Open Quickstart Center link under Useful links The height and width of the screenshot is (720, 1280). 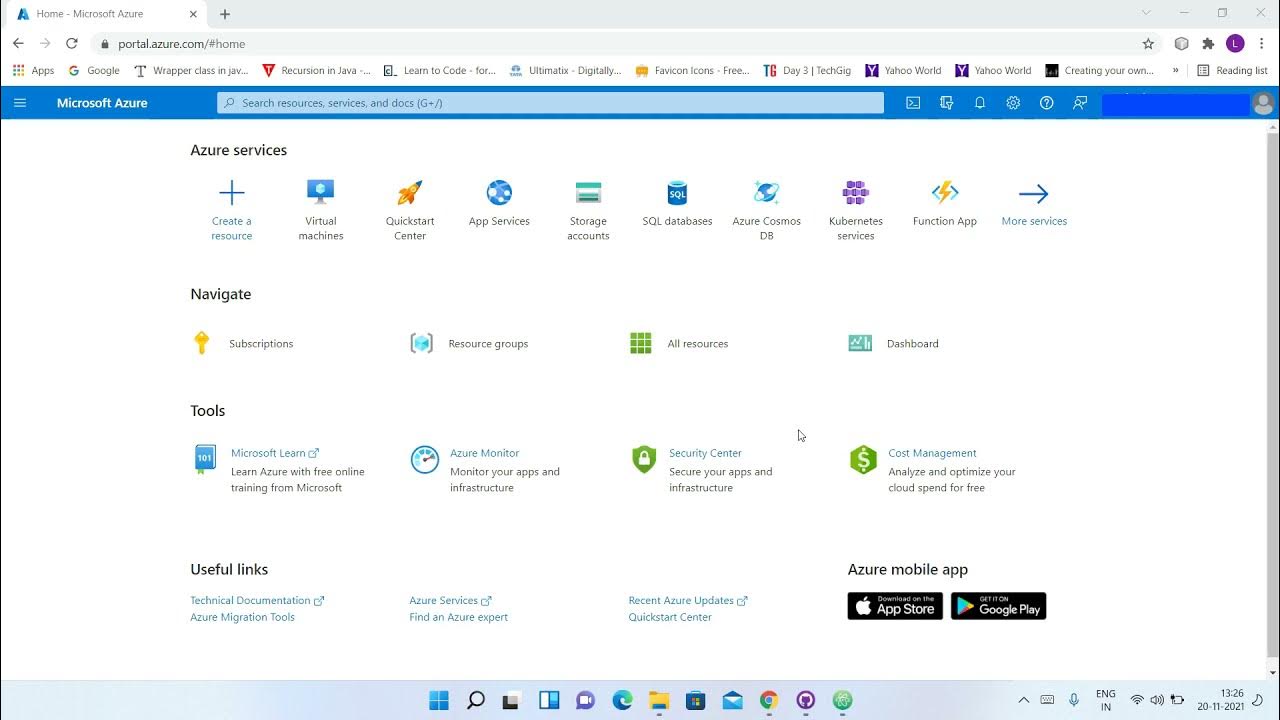pos(670,617)
